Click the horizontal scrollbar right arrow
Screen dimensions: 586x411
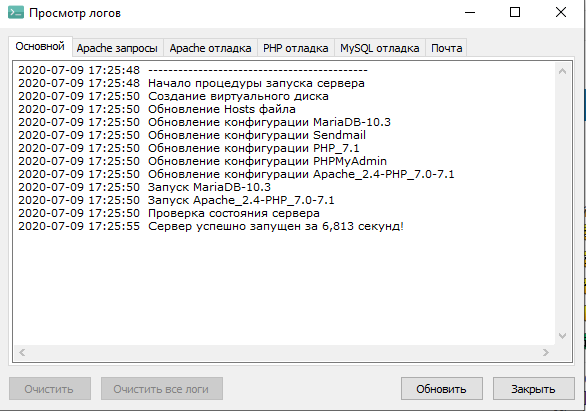point(546,352)
